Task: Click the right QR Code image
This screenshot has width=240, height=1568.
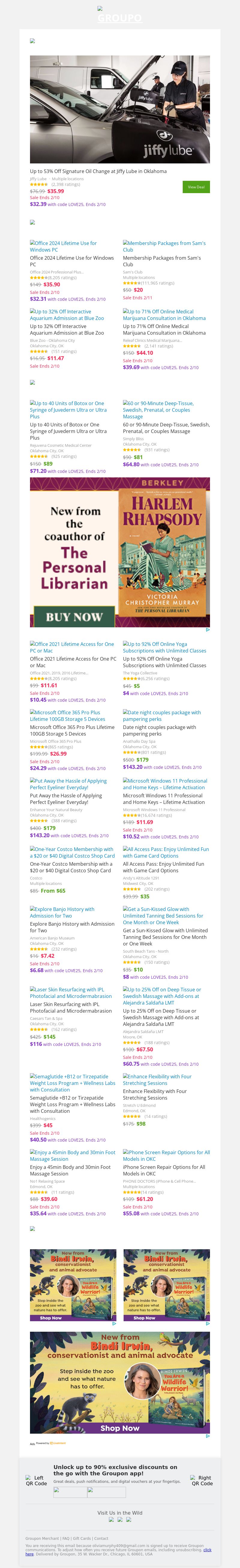Action: click(202, 1480)
